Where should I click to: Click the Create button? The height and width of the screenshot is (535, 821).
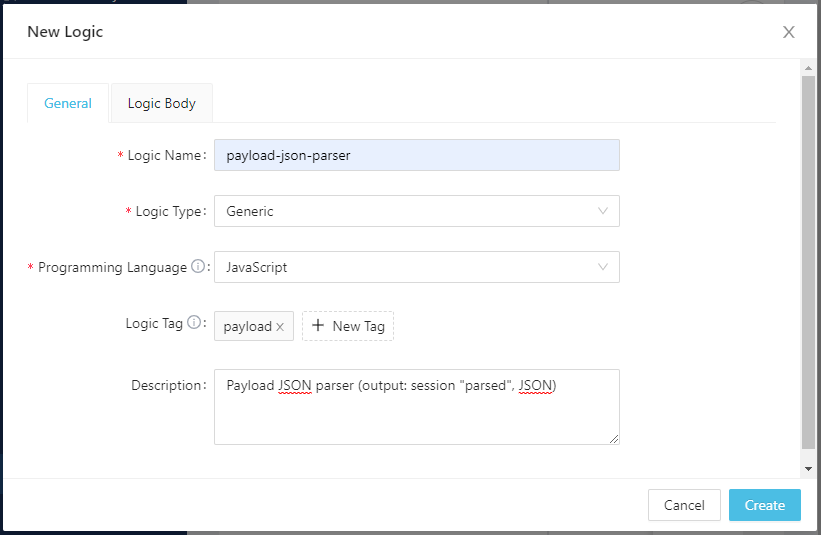[764, 505]
